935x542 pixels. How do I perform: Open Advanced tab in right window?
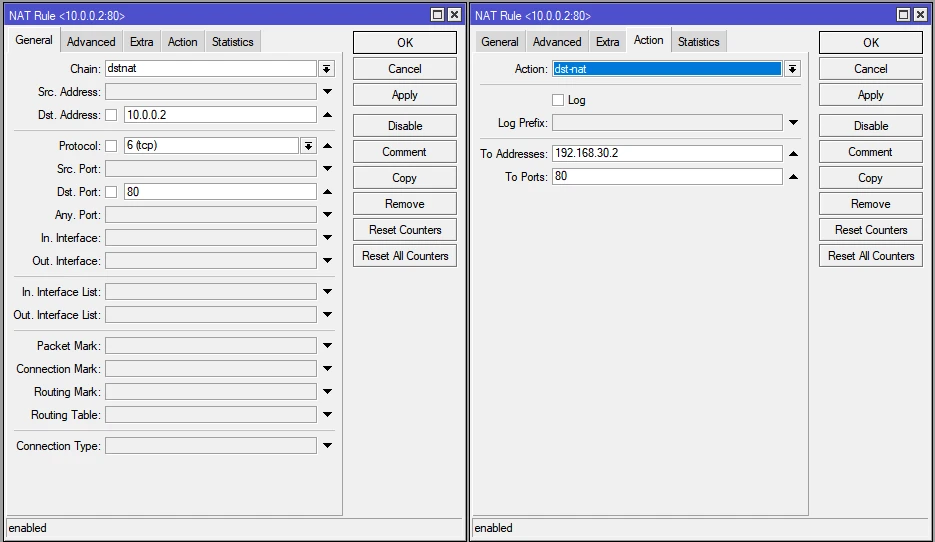click(x=557, y=42)
